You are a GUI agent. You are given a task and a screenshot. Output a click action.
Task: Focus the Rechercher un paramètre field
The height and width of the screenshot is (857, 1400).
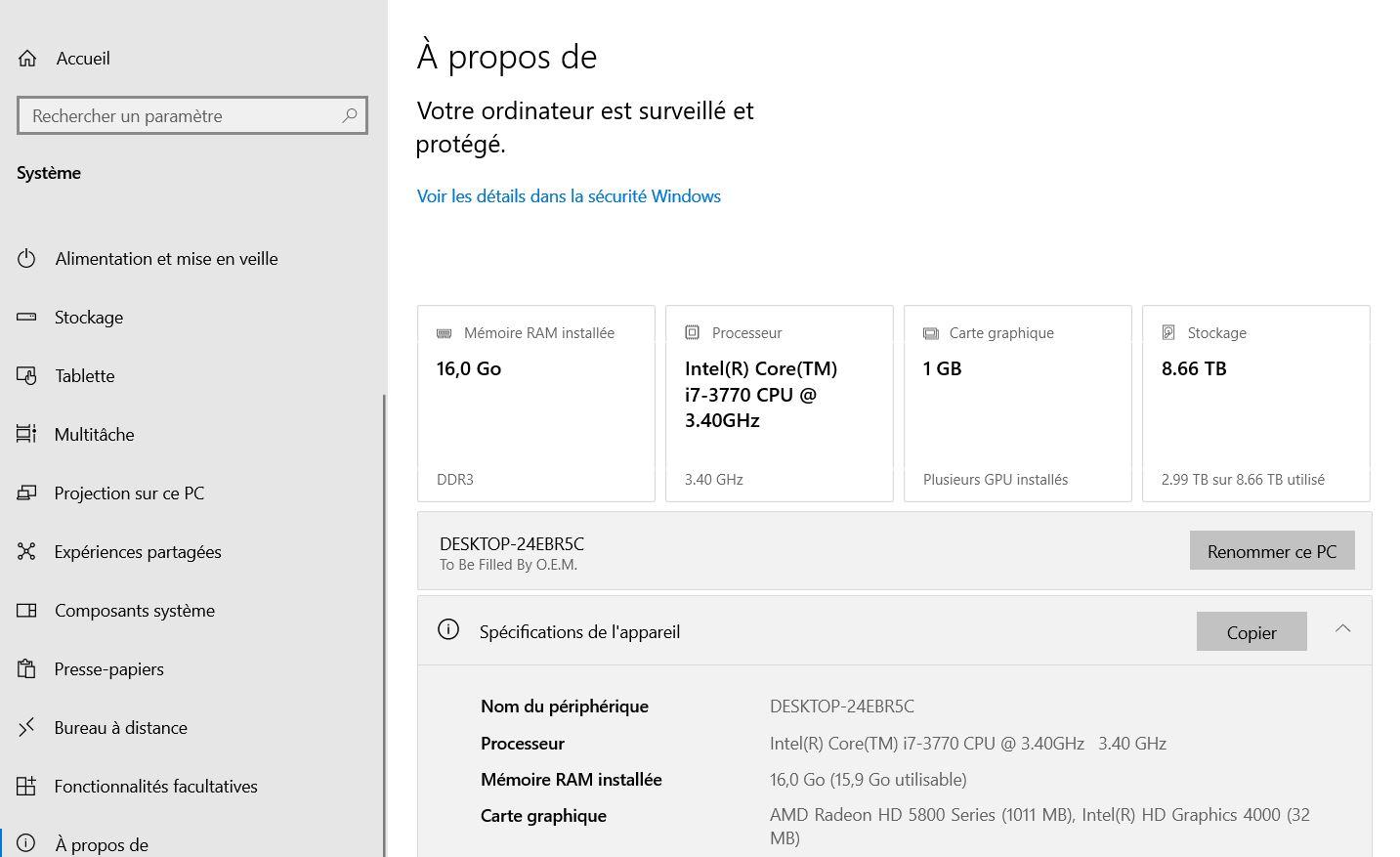coord(181,115)
